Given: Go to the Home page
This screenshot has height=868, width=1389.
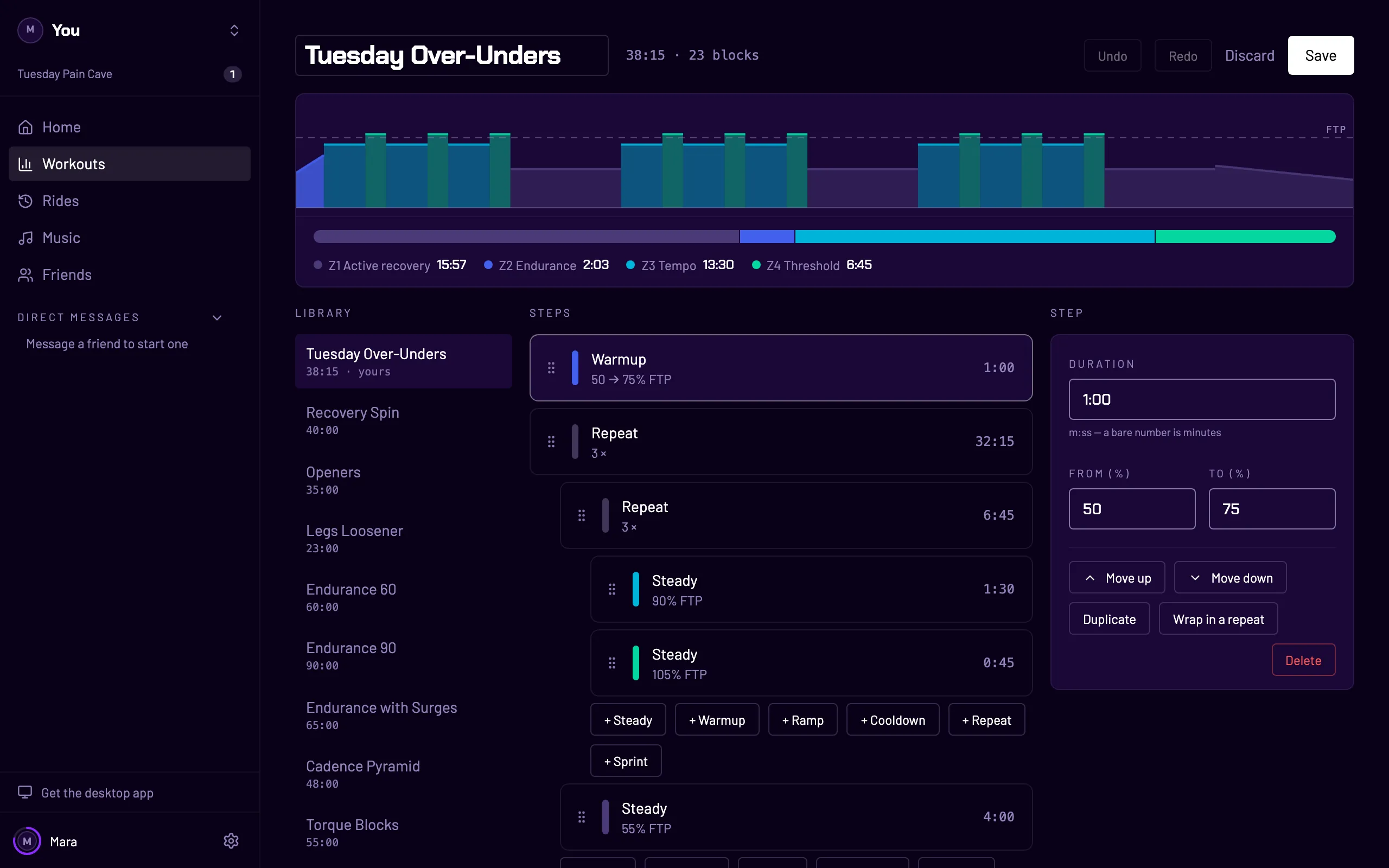Looking at the screenshot, I should tap(130, 127).
